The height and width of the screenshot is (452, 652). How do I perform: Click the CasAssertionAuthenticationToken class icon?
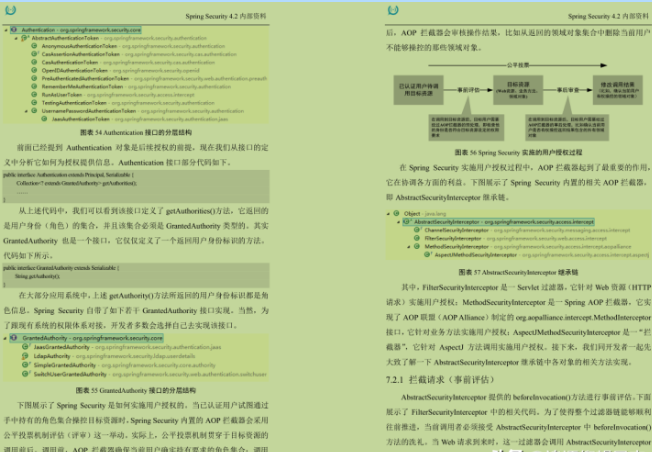[x=34, y=54]
